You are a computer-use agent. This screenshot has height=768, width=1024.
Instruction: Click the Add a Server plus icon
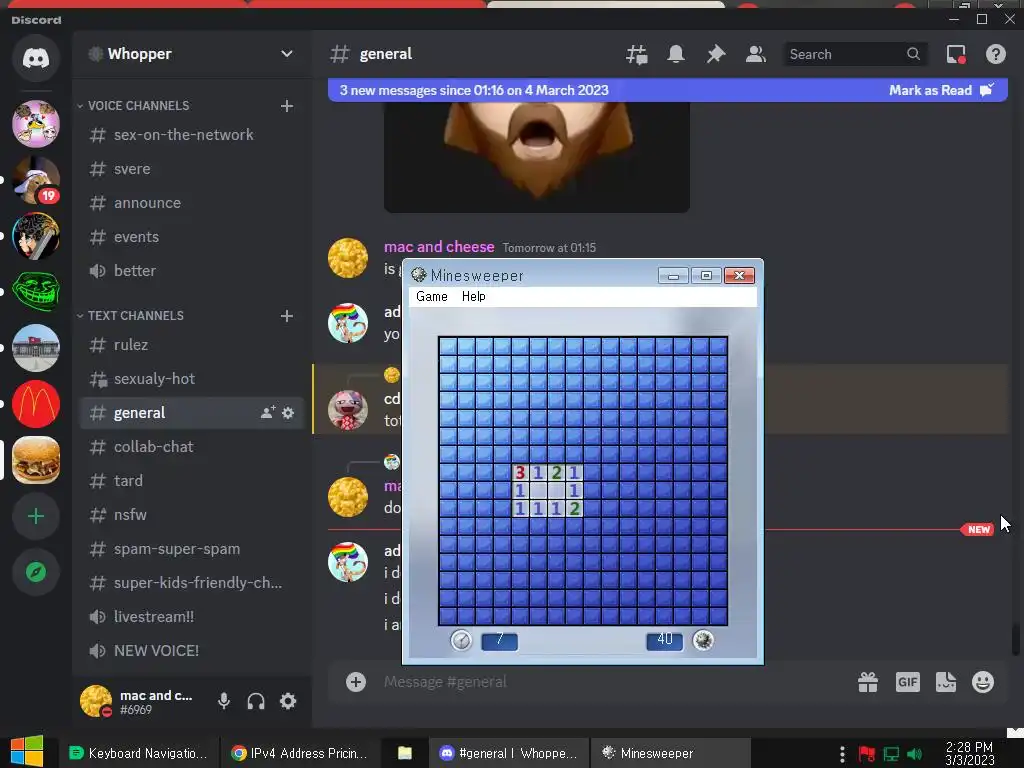point(36,517)
